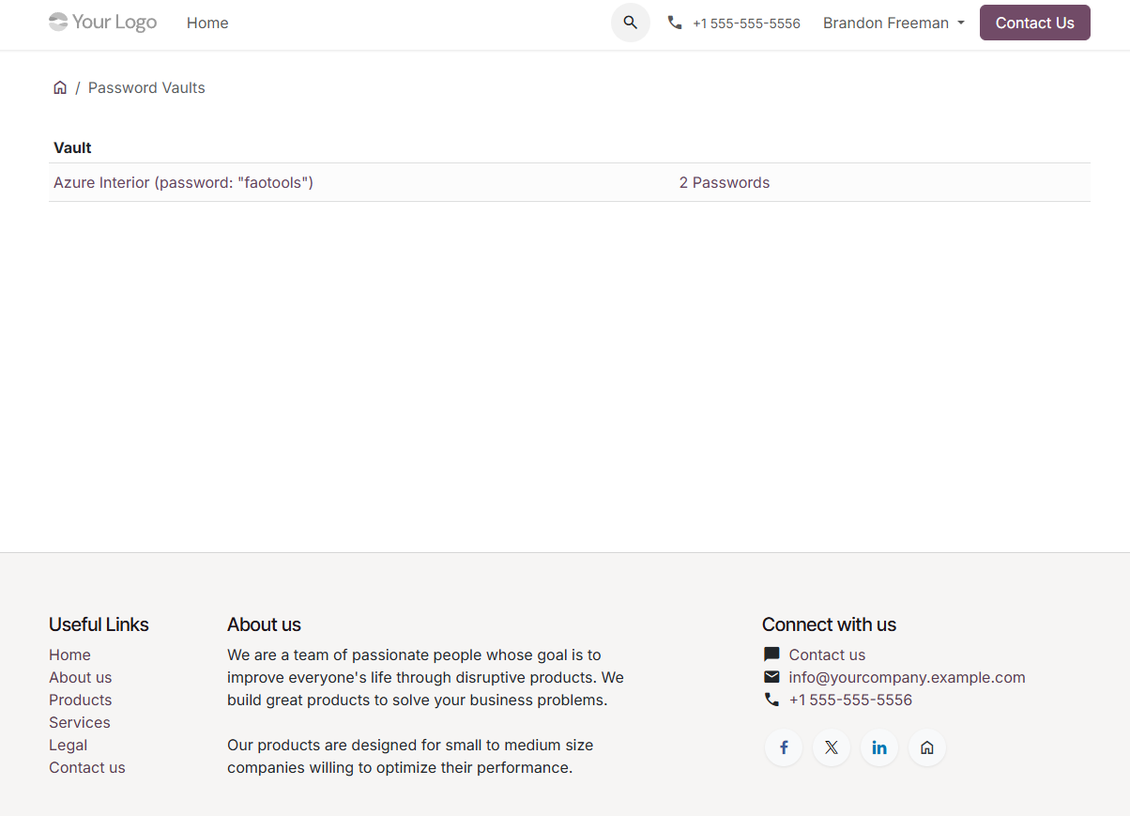Call the header number +1 555-555-5556
This screenshot has width=1130, height=816.
[x=746, y=24]
